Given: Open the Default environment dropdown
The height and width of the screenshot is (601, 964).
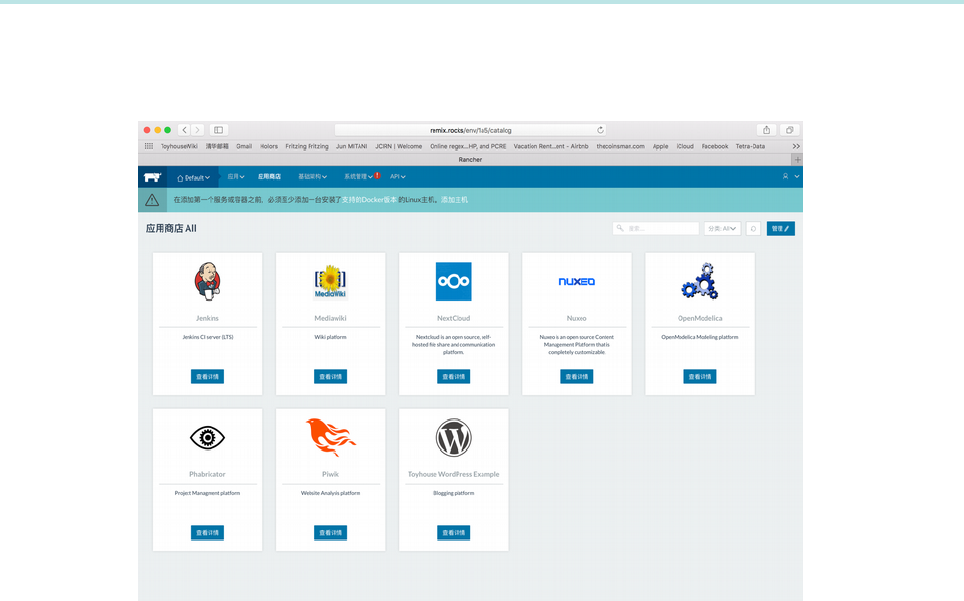Looking at the screenshot, I should [x=194, y=178].
